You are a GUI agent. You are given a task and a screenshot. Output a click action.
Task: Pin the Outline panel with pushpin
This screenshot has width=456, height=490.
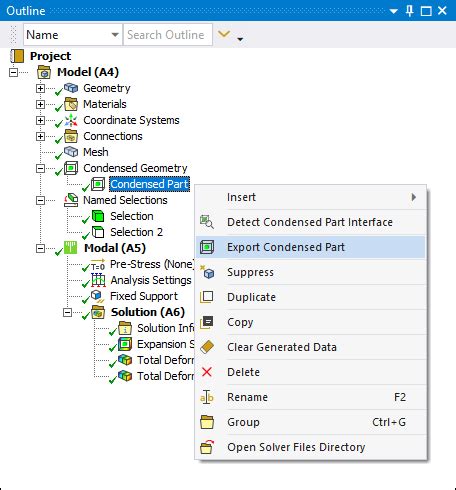[x=410, y=11]
